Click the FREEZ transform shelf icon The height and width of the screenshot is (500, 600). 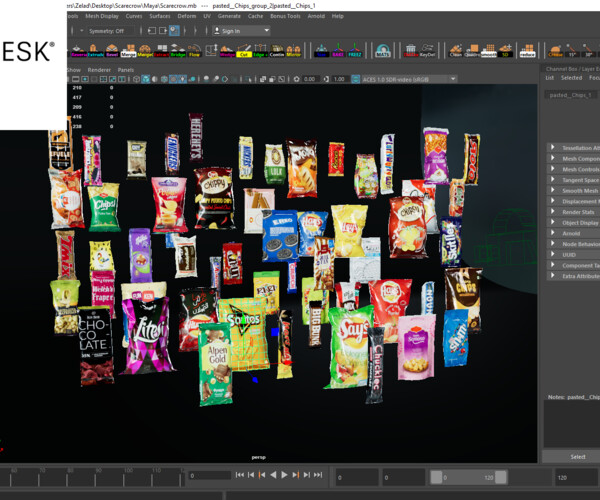click(x=355, y=50)
